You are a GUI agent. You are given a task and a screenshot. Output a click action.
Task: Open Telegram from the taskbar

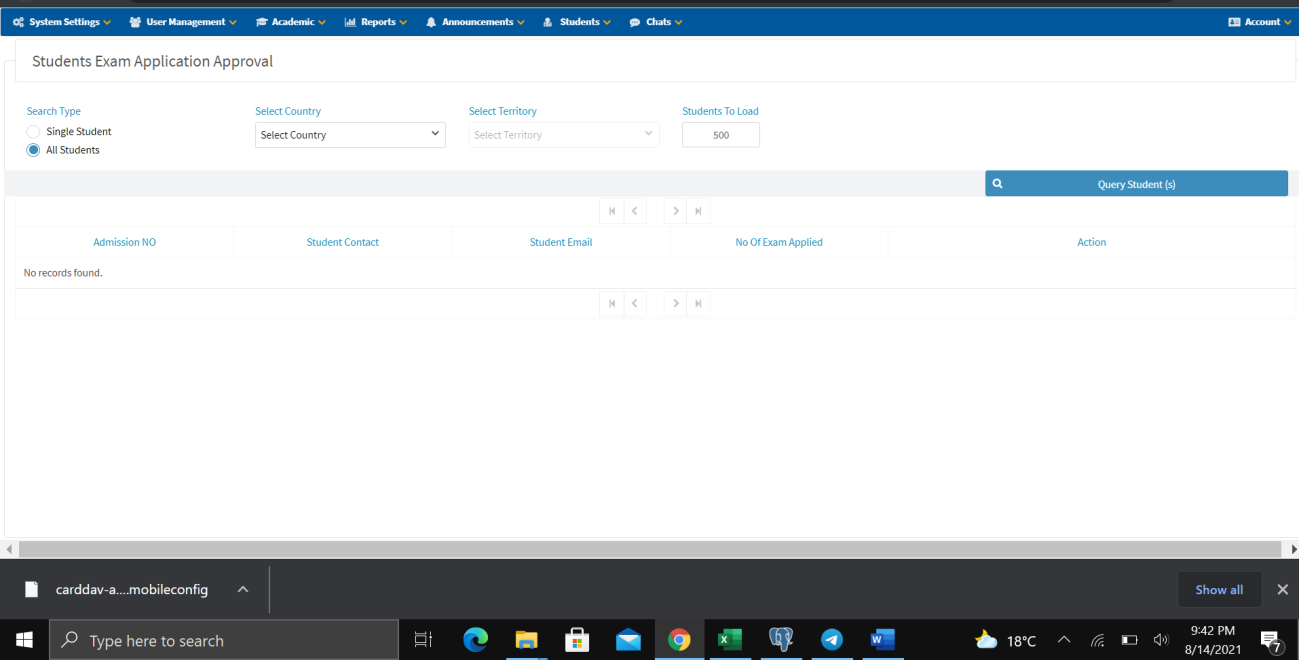(831, 640)
